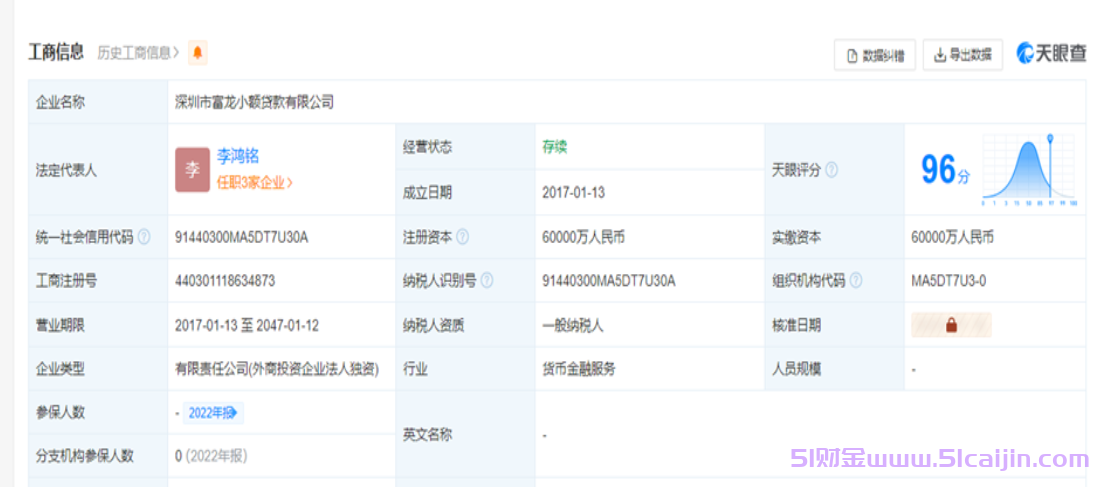Click the 英文名称 label cell
Image resolution: width=1108 pixels, height=487 pixels.
465,435
